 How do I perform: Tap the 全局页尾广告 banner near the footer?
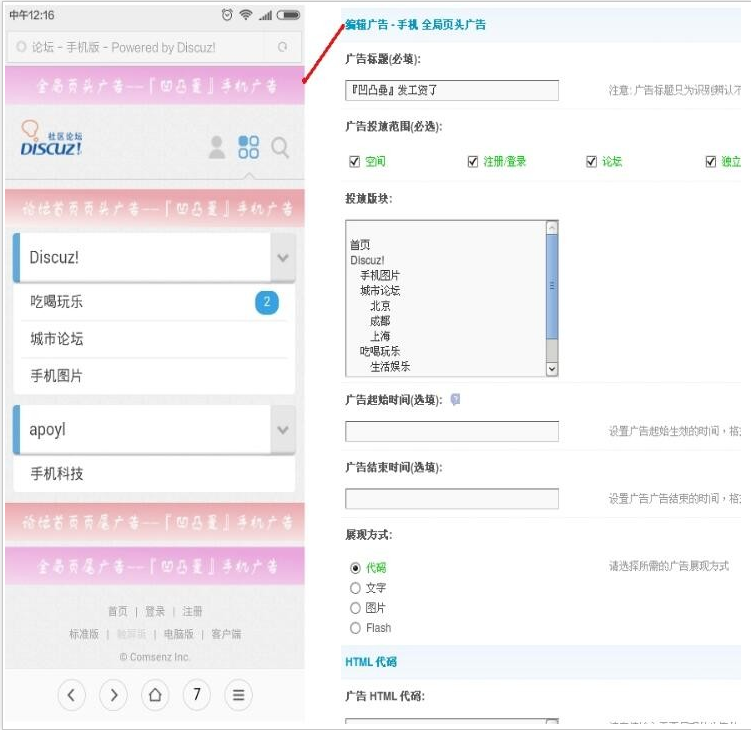tap(155, 566)
